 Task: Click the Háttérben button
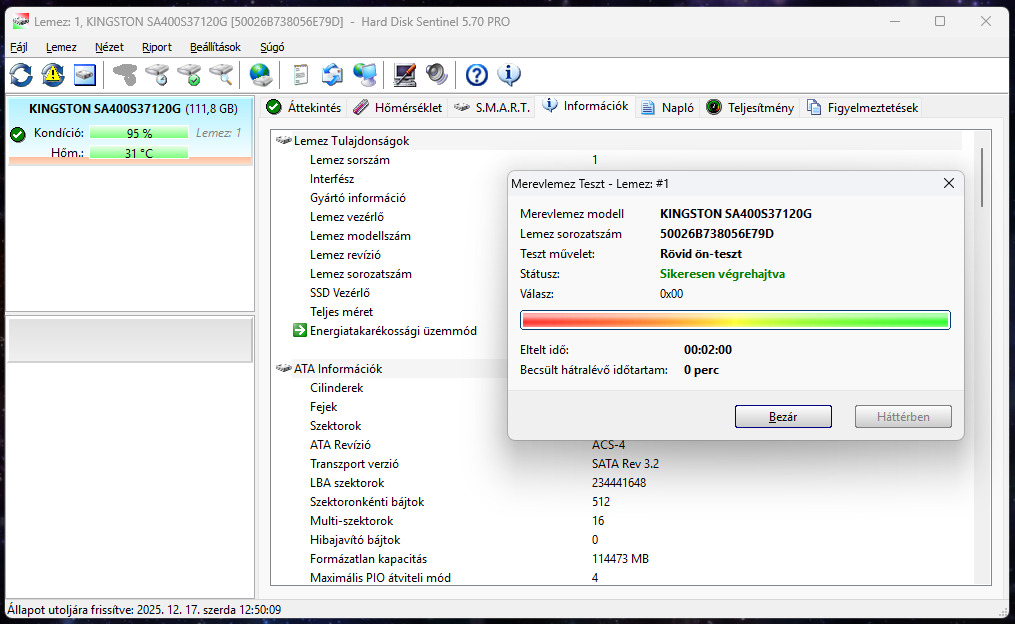(x=903, y=417)
